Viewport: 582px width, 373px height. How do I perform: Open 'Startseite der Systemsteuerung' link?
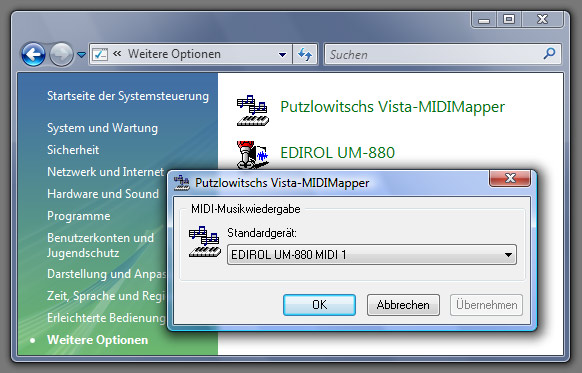128,96
